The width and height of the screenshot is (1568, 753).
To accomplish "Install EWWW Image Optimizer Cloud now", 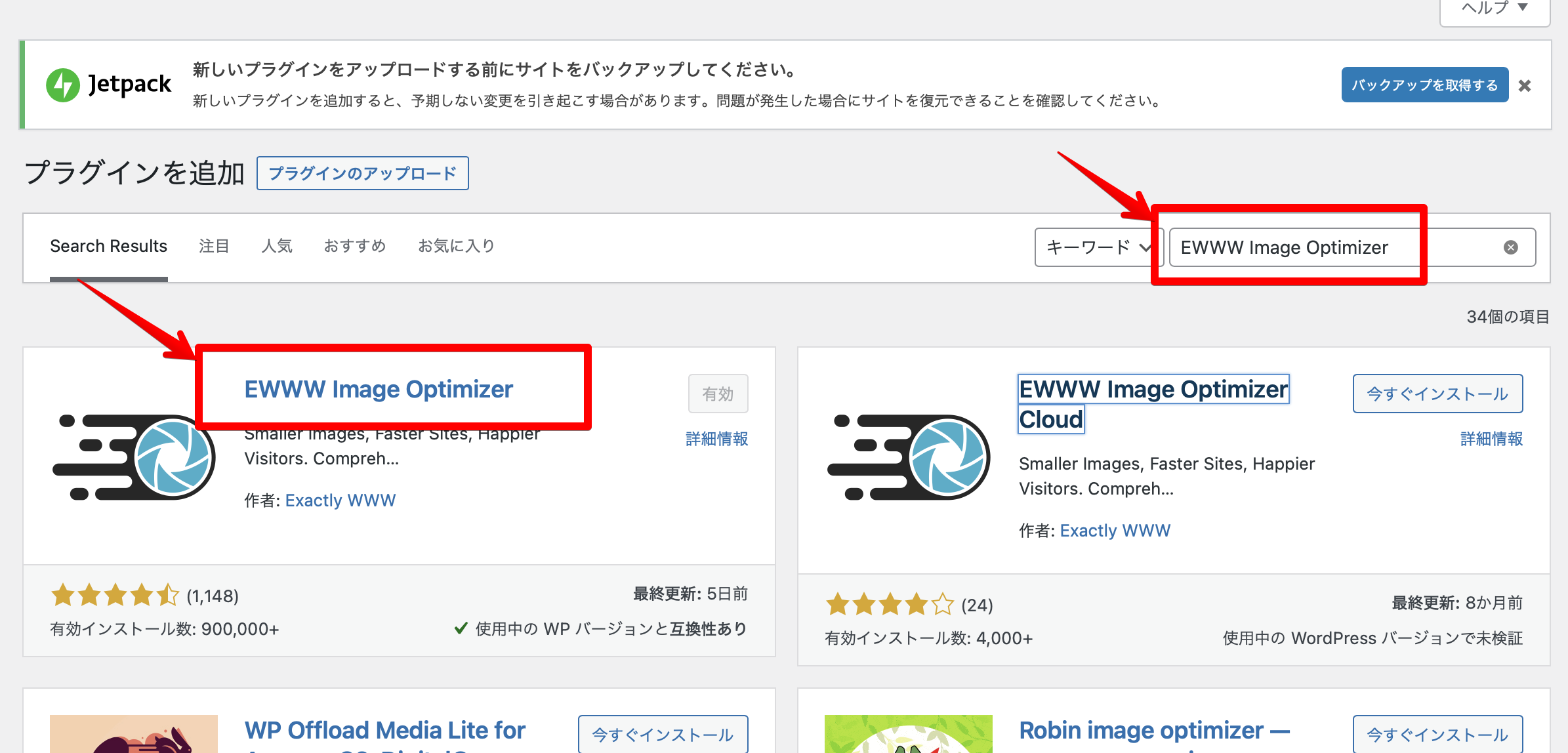I will pos(1437,394).
